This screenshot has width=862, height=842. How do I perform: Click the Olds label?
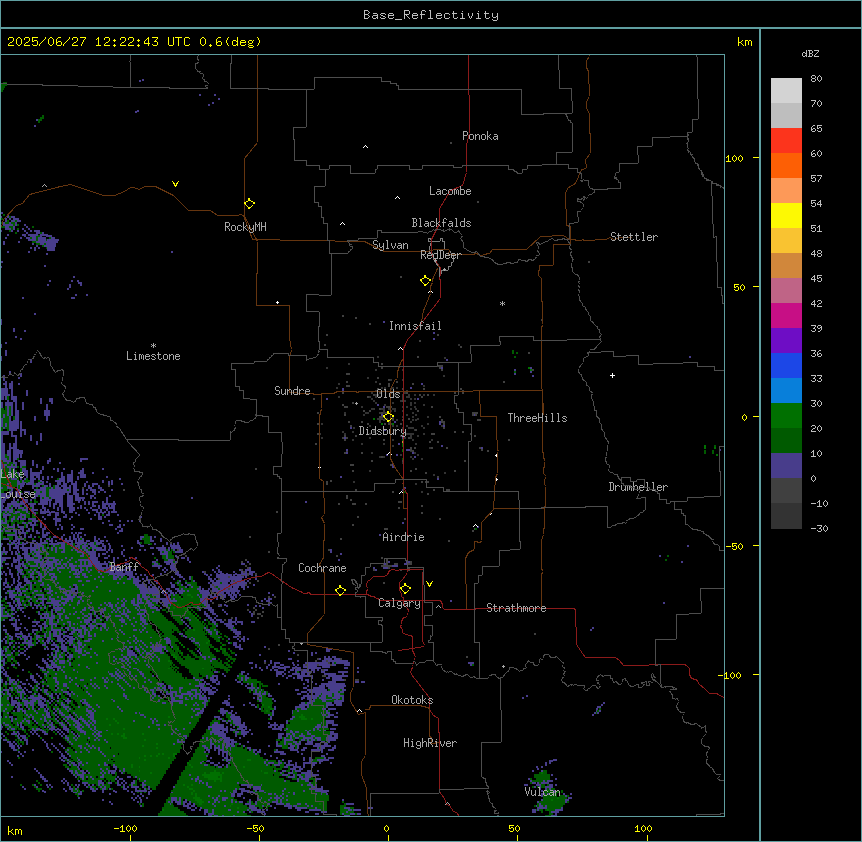388,394
